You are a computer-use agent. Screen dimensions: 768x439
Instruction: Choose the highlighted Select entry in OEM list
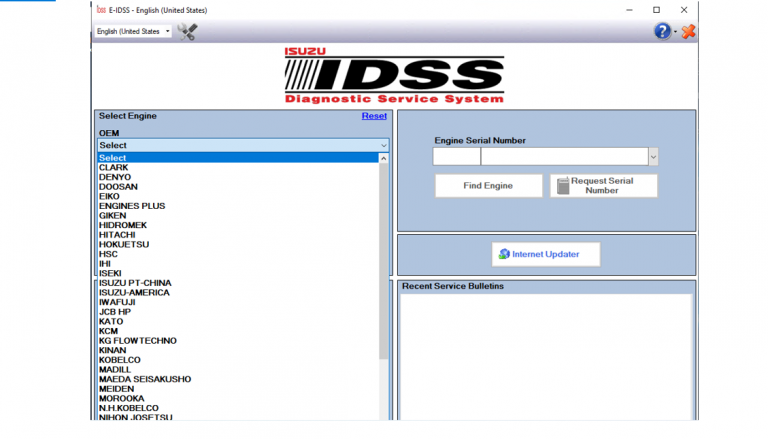pos(238,158)
